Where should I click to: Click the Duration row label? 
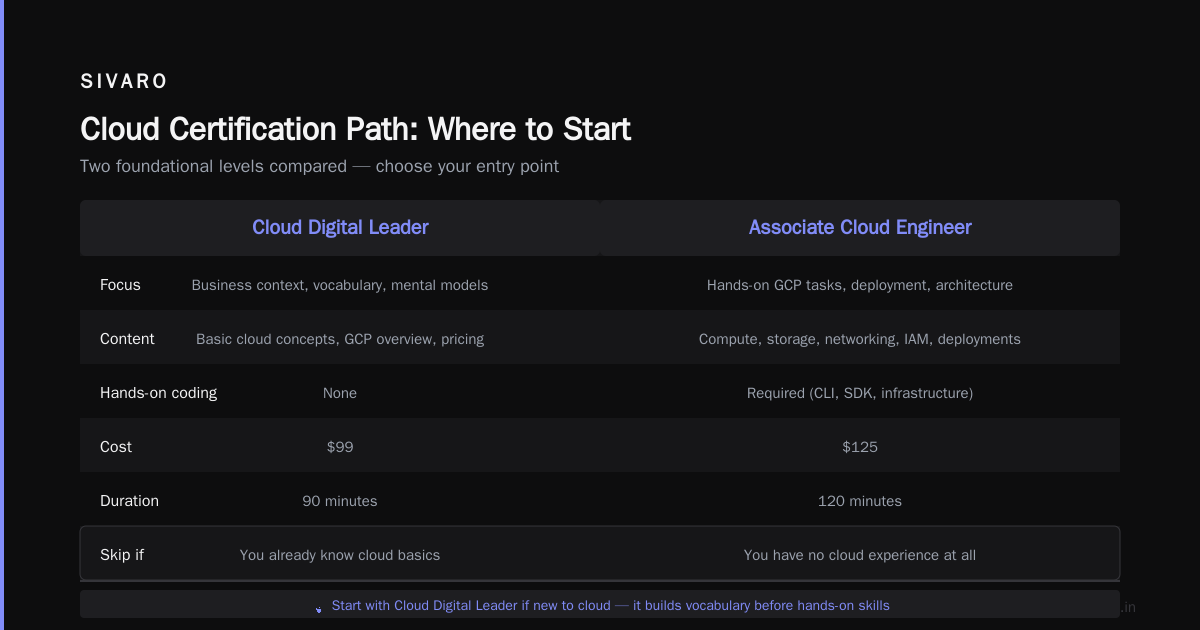click(129, 501)
